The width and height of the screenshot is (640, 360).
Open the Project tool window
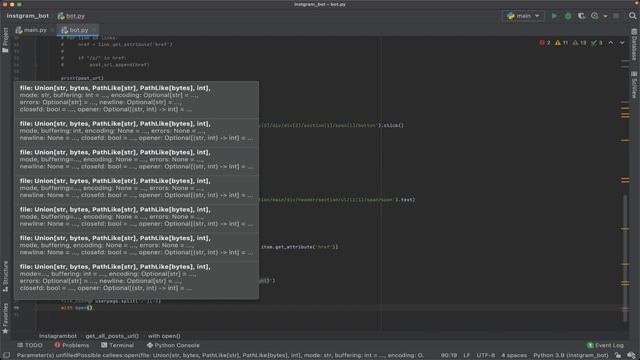(5, 40)
